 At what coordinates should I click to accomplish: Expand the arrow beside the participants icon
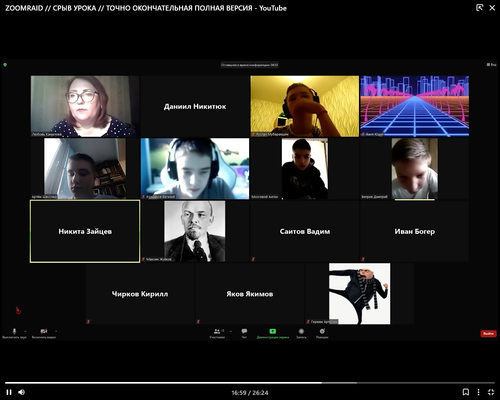click(231, 331)
